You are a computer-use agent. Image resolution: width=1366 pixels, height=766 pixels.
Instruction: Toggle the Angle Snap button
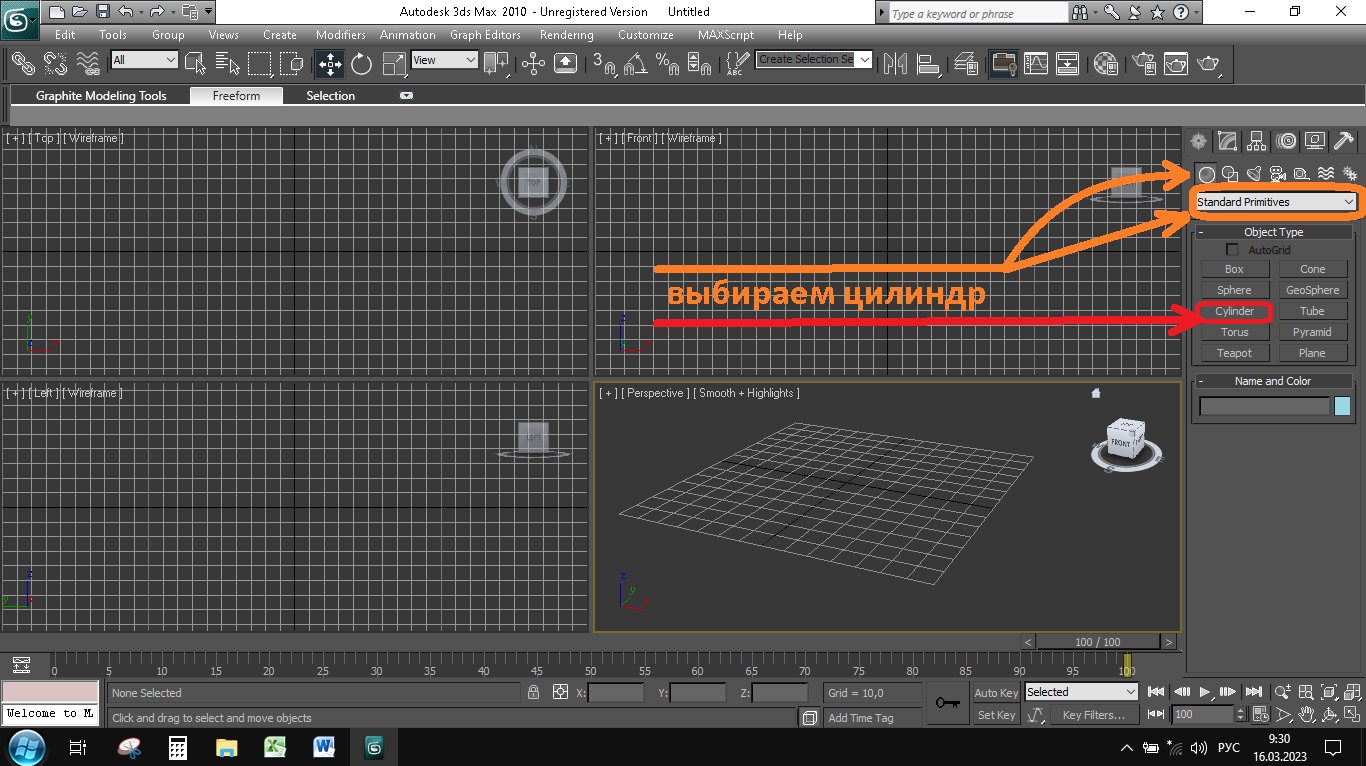[x=635, y=63]
